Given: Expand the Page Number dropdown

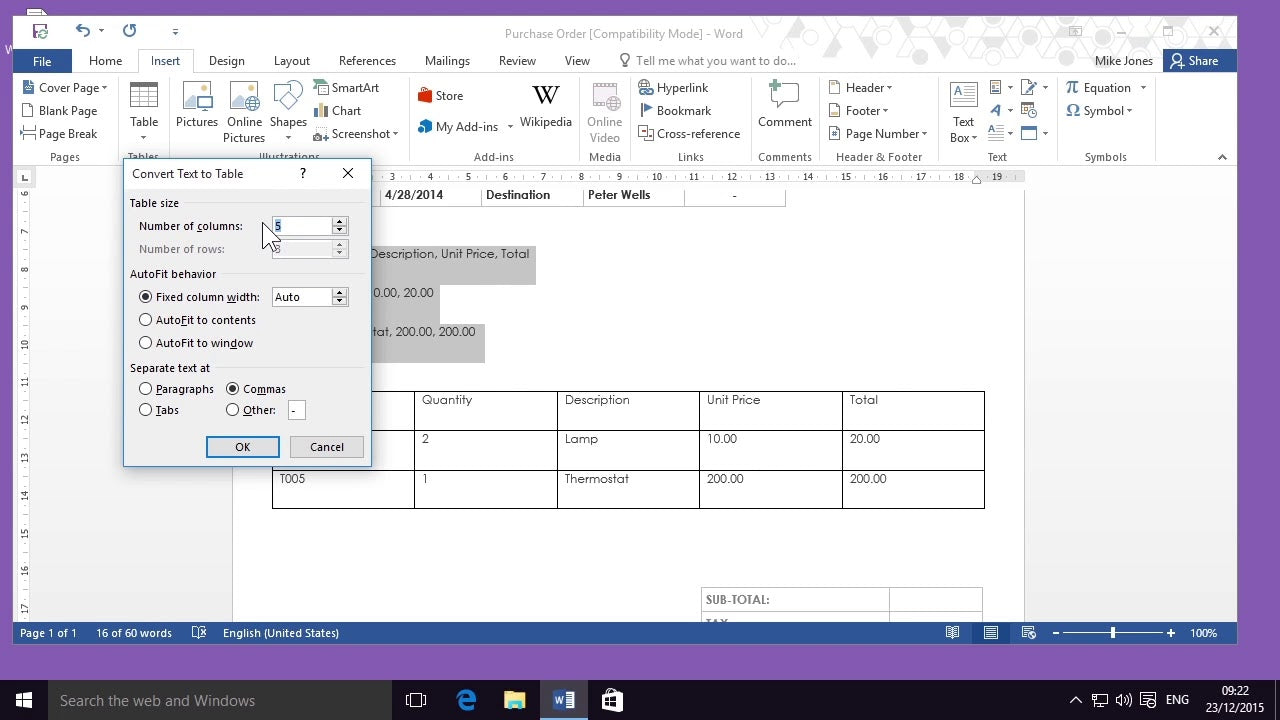Looking at the screenshot, I should [x=879, y=134].
